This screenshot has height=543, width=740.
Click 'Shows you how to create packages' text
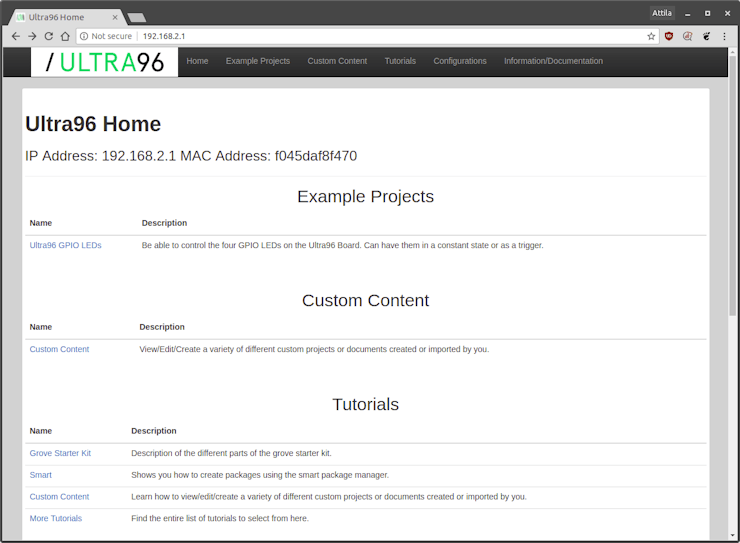click(260, 475)
